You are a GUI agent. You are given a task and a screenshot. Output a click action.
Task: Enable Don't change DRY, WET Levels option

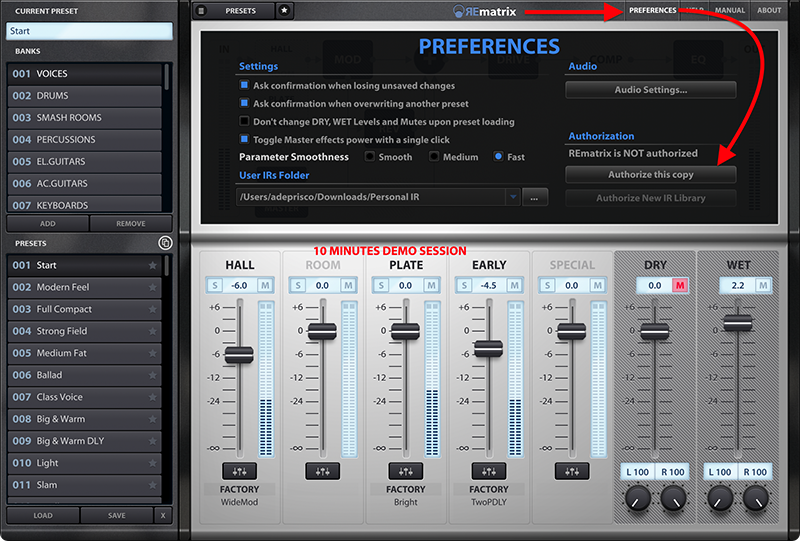click(244, 121)
